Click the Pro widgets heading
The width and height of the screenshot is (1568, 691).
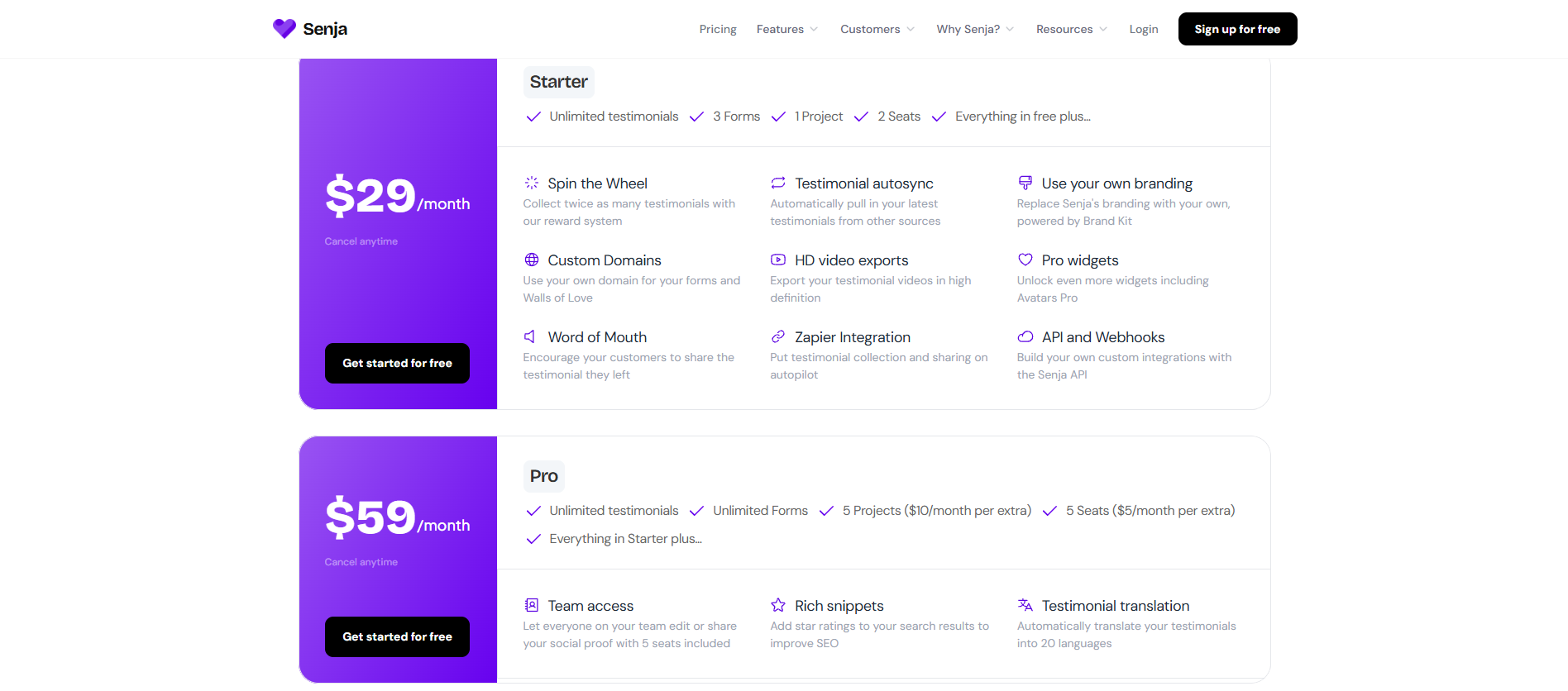pyautogui.click(x=1080, y=260)
